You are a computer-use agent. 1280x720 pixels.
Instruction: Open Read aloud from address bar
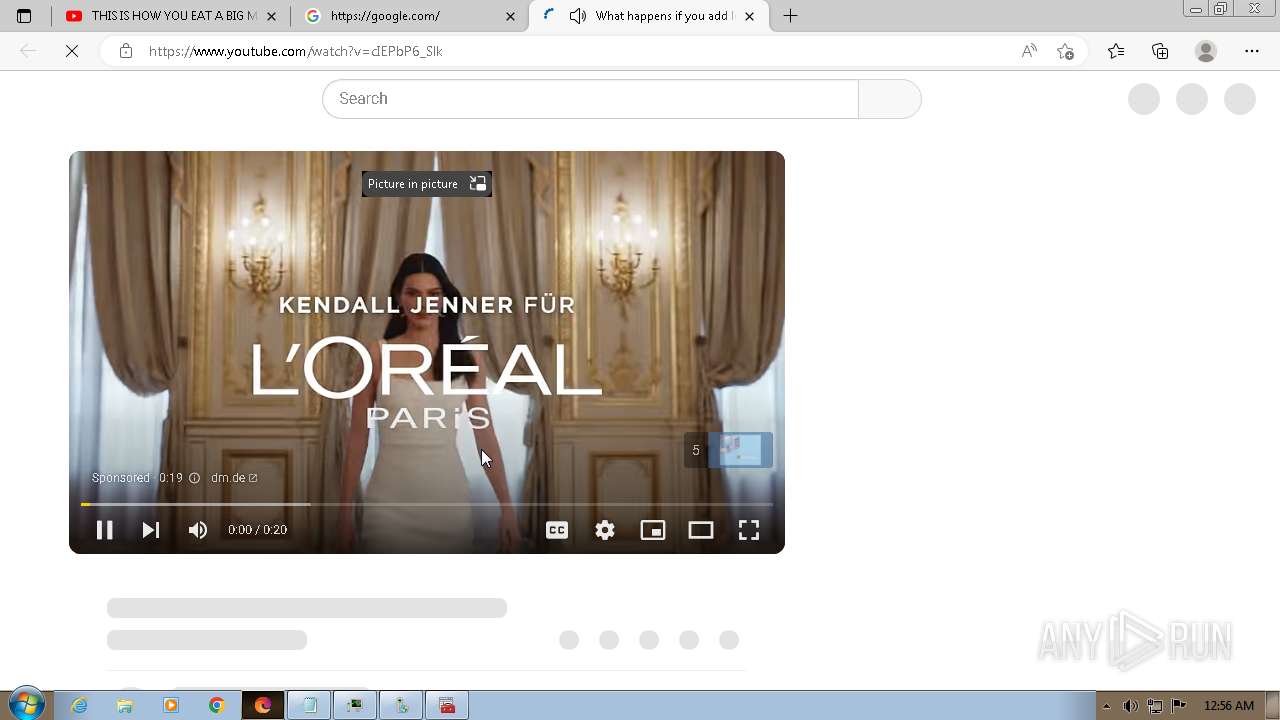[1029, 51]
